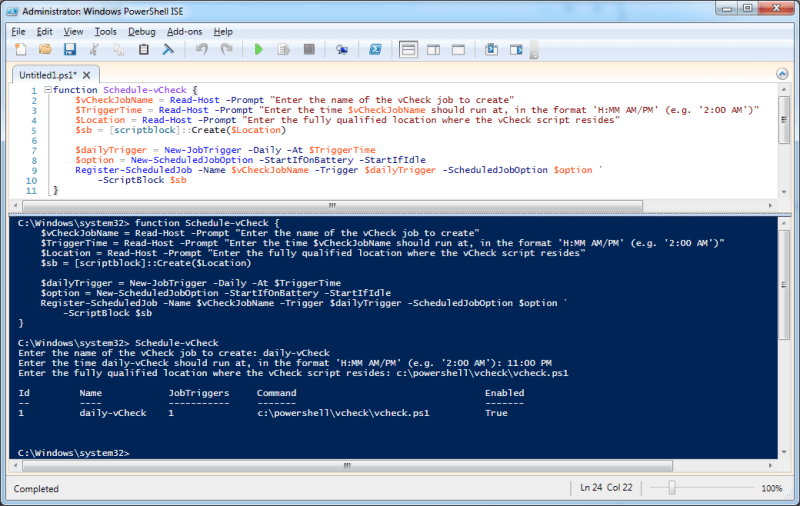The height and width of the screenshot is (506, 800).
Task: Undo the last edit with the toolbar icon
Action: click(202, 49)
